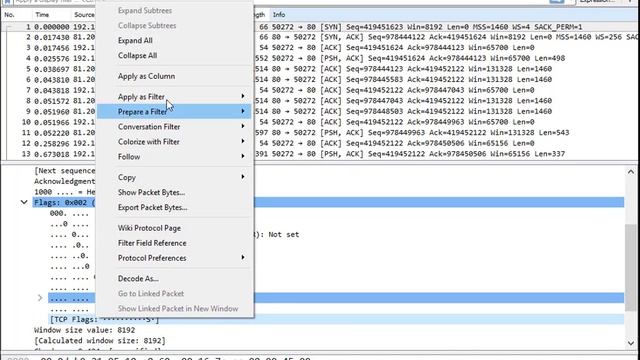Select the '...0 ....' flag bit row

pyautogui.click(x=69, y=224)
